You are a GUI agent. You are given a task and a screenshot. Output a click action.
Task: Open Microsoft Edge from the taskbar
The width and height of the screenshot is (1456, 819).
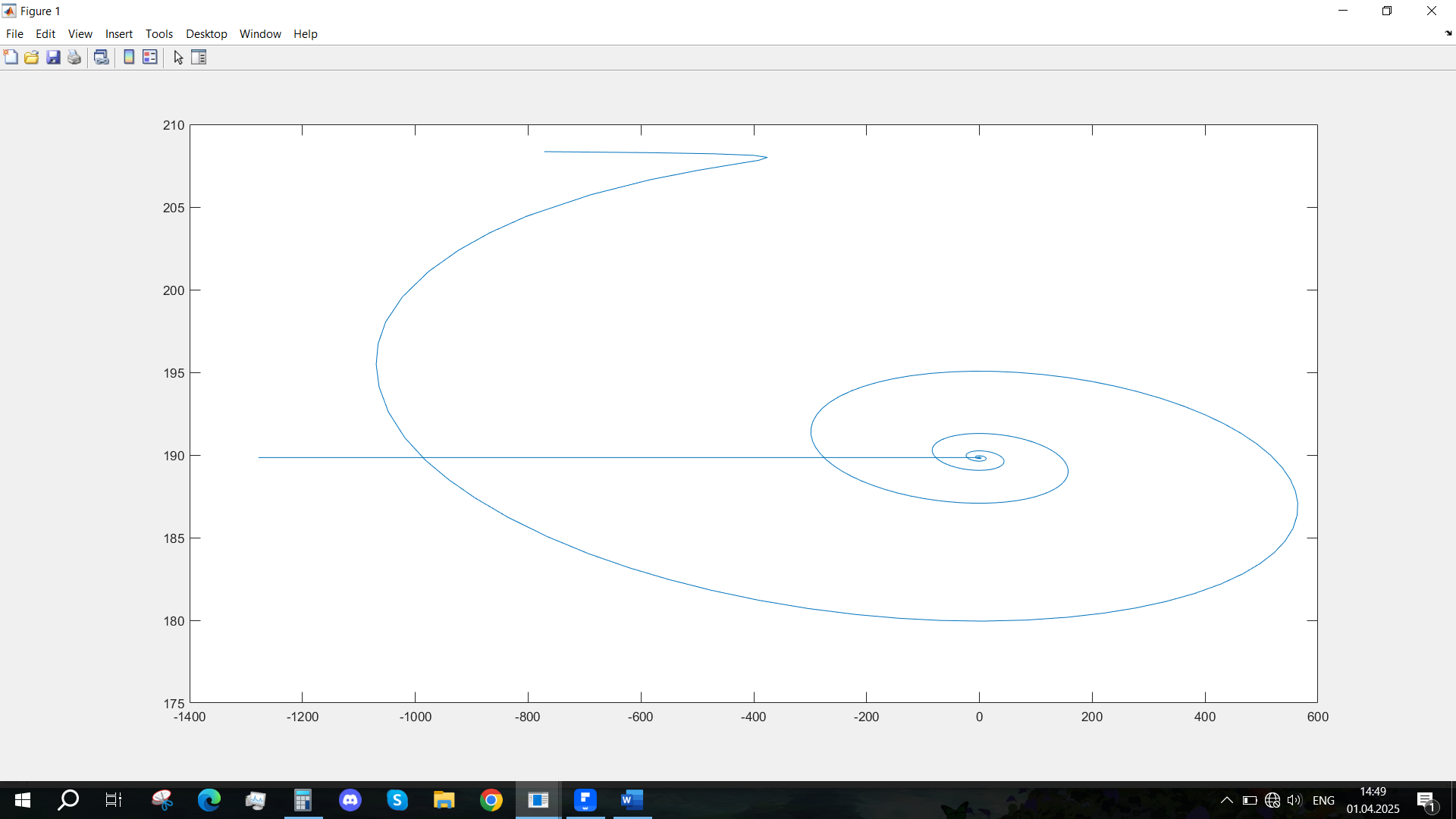click(x=209, y=800)
